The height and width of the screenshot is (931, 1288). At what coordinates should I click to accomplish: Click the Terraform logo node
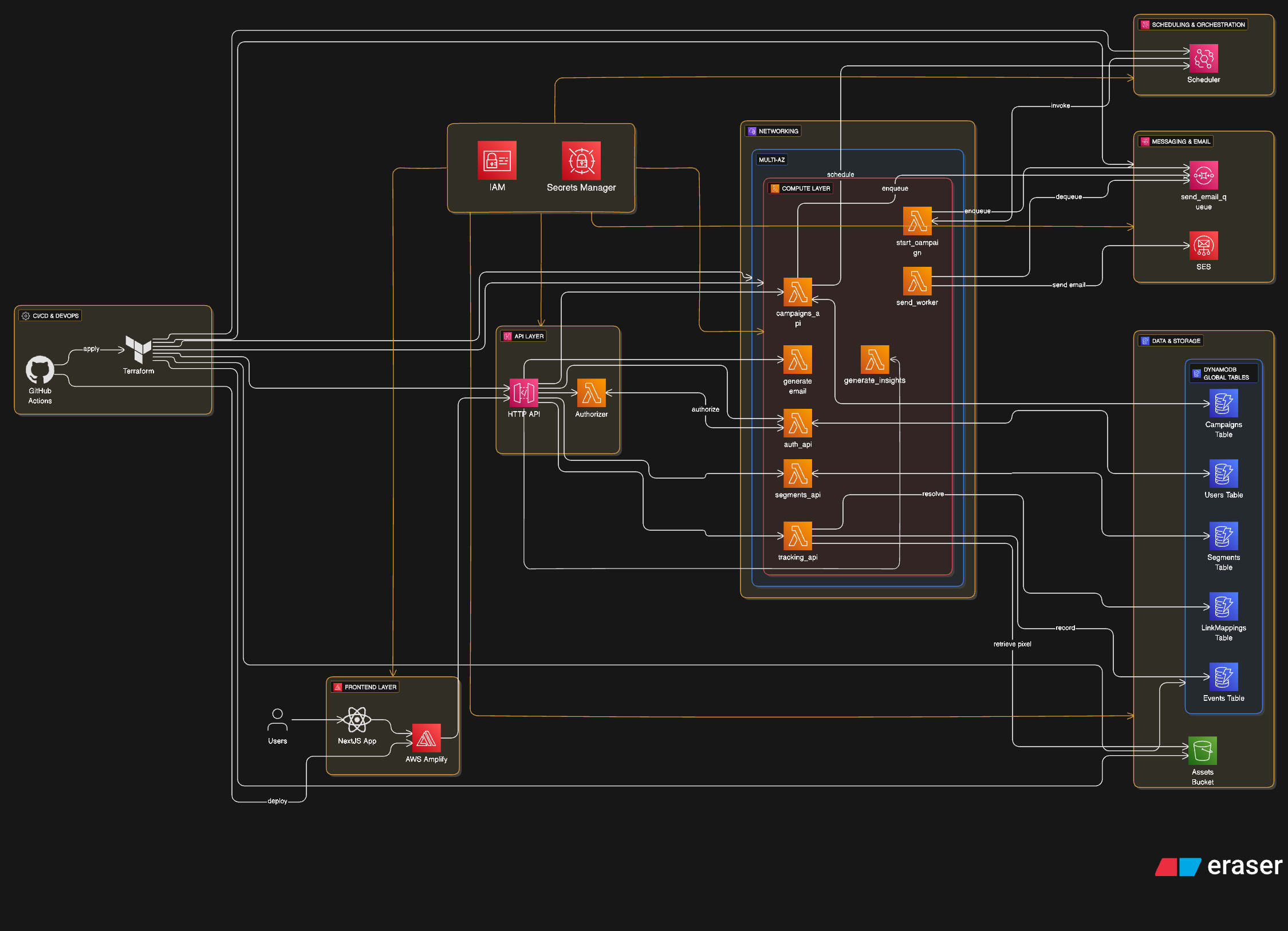pos(138,349)
